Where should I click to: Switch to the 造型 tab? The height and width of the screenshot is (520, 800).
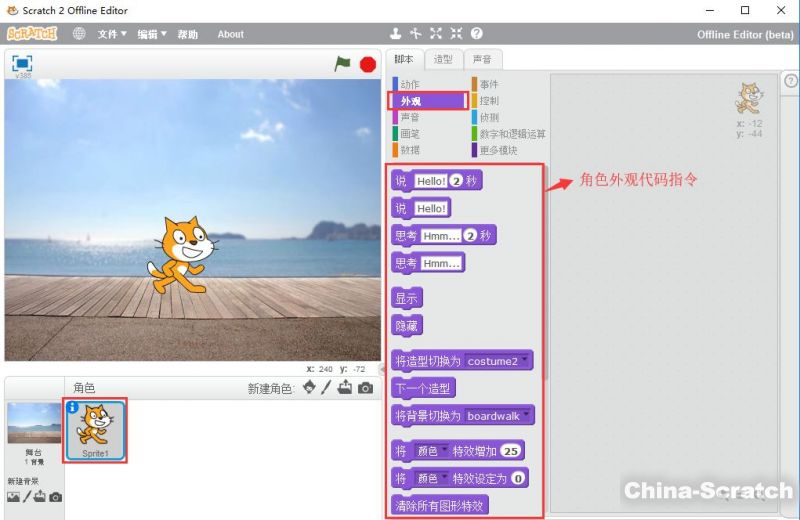[442, 59]
